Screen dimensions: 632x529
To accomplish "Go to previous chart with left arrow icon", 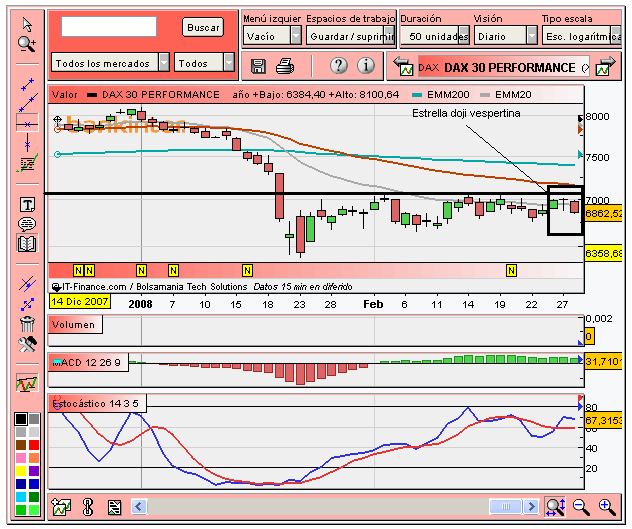I will click(x=403, y=67).
